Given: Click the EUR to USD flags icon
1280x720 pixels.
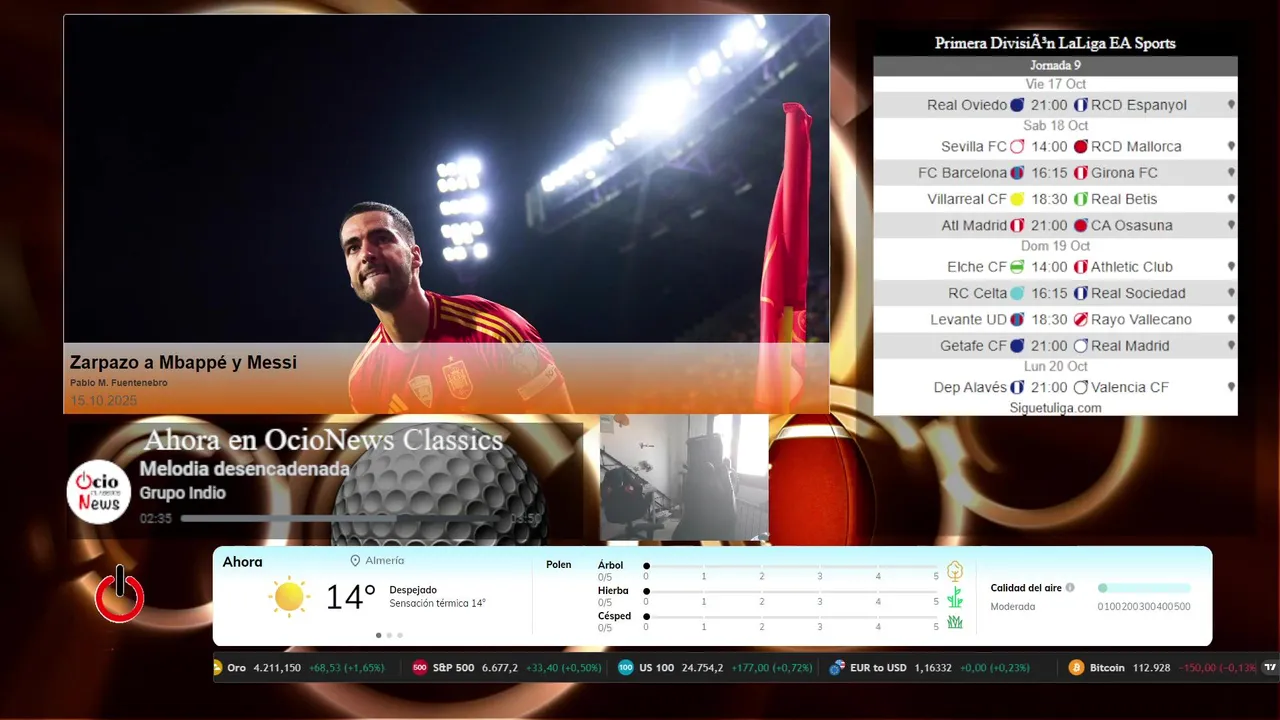Looking at the screenshot, I should tap(837, 668).
